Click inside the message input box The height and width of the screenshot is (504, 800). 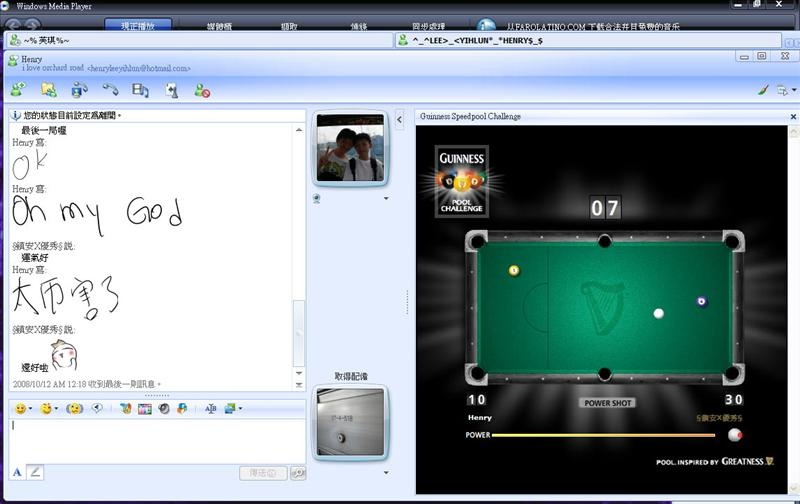click(x=157, y=441)
